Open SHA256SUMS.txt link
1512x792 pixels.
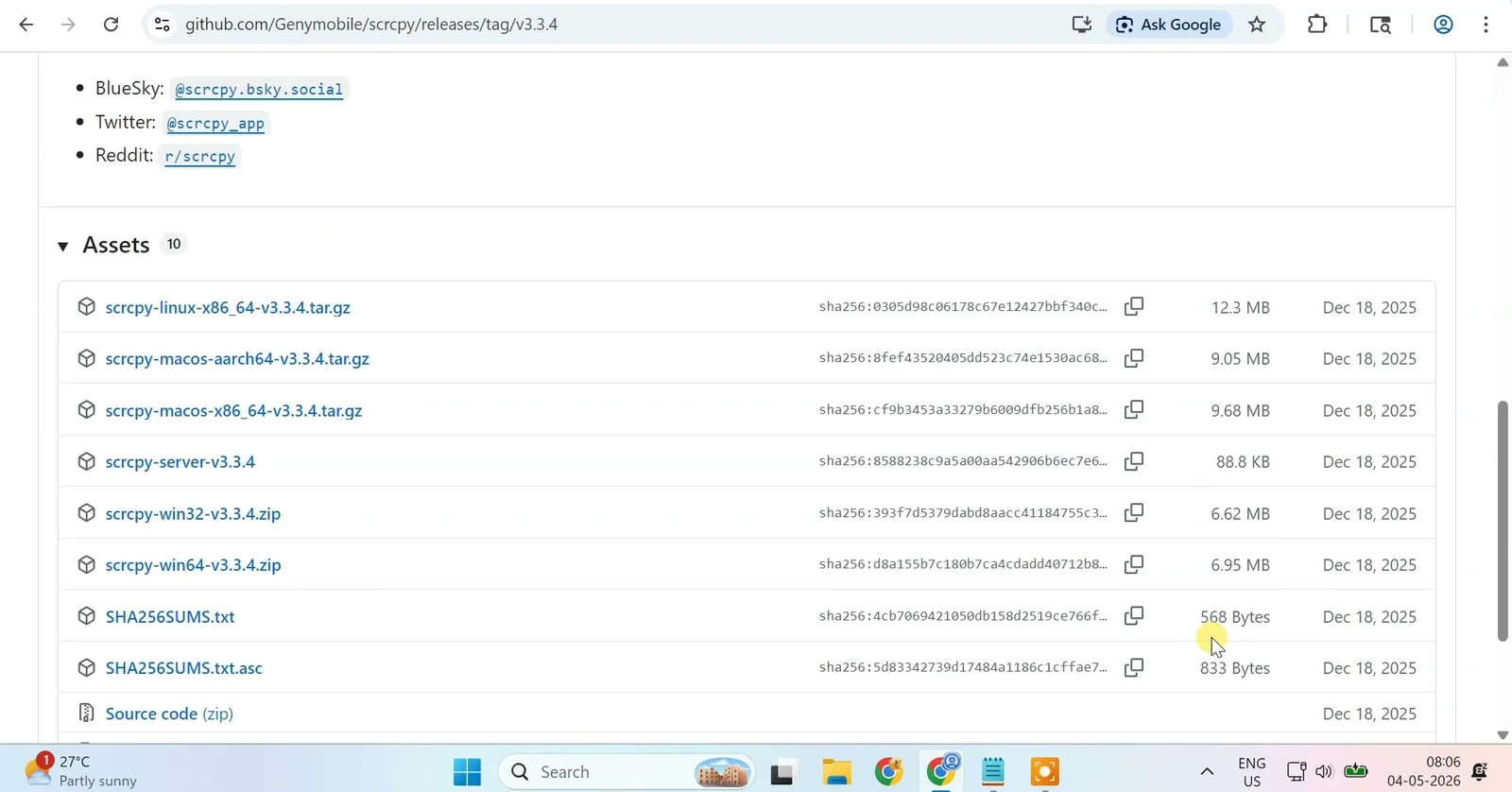(170, 617)
